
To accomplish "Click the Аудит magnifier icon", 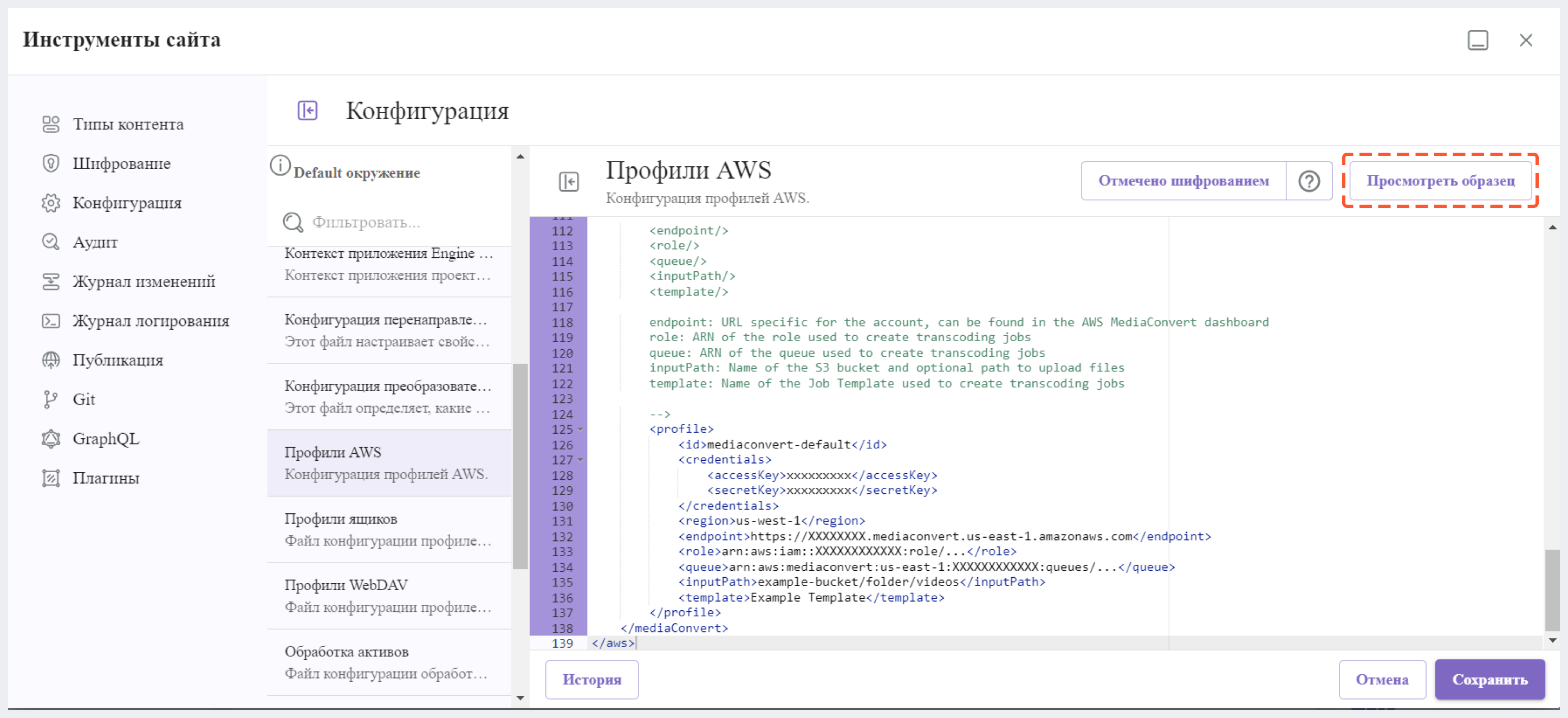I will point(50,241).
